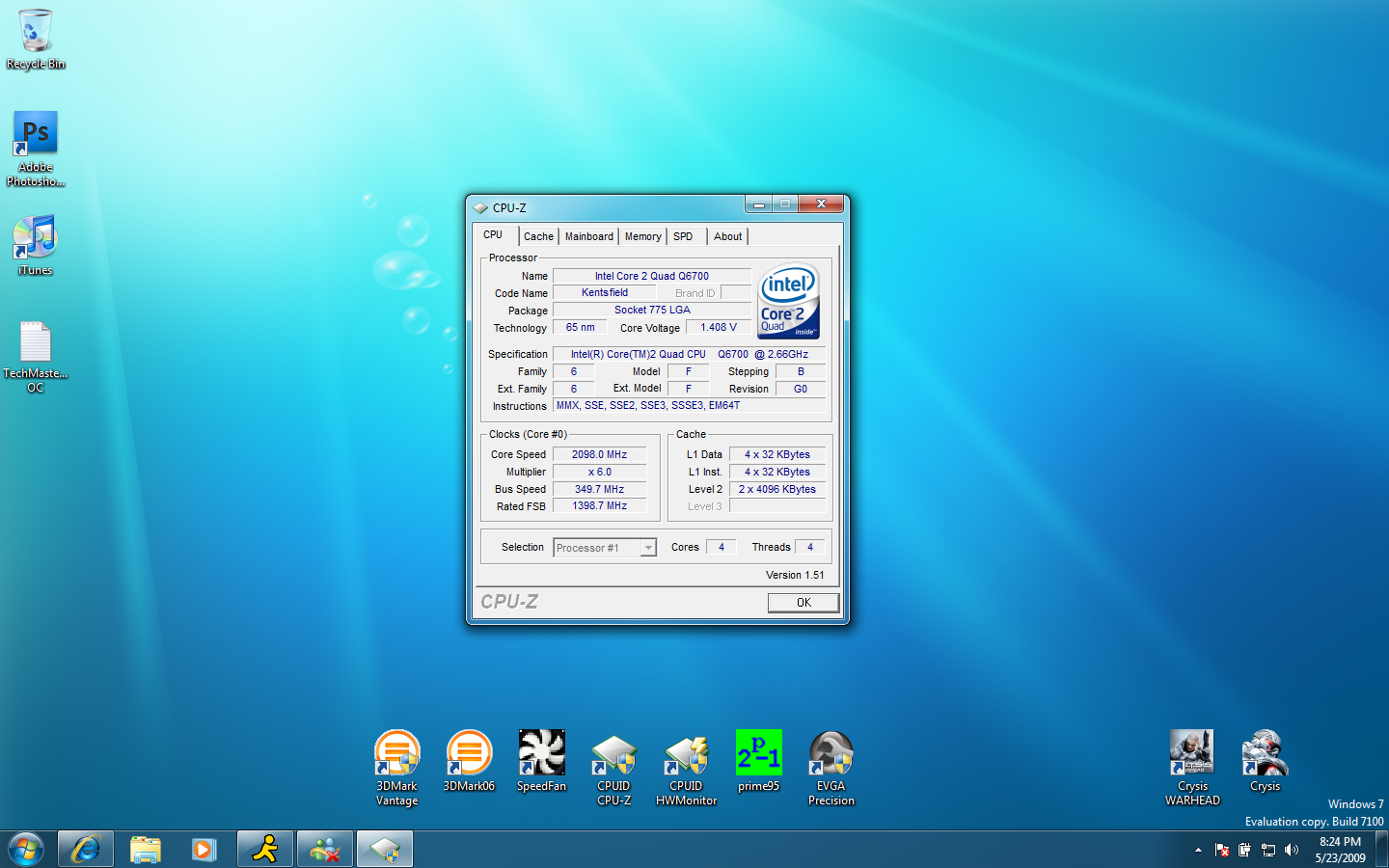Viewport: 1389px width, 868px height.
Task: Select the Adobe Photoshop desktop shortcut
Action: click(36, 149)
